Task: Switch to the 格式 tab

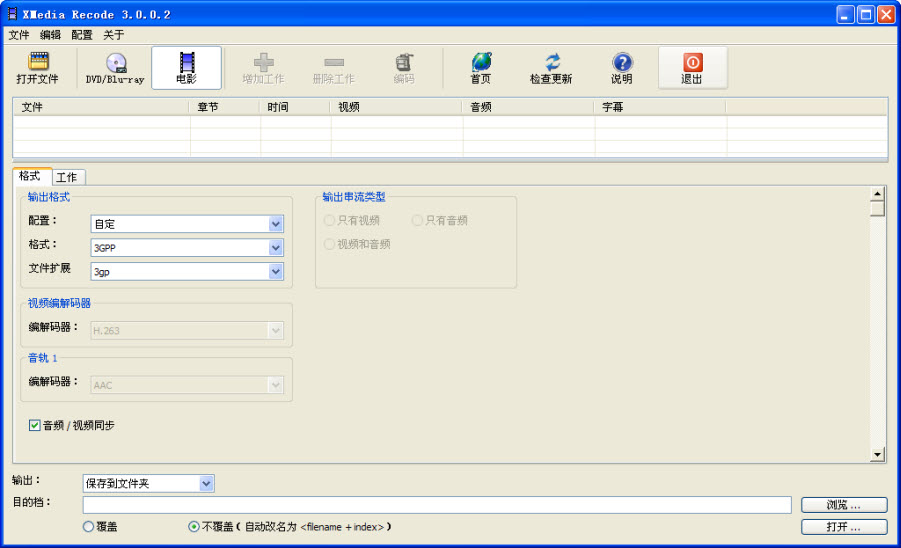Action: click(x=30, y=176)
